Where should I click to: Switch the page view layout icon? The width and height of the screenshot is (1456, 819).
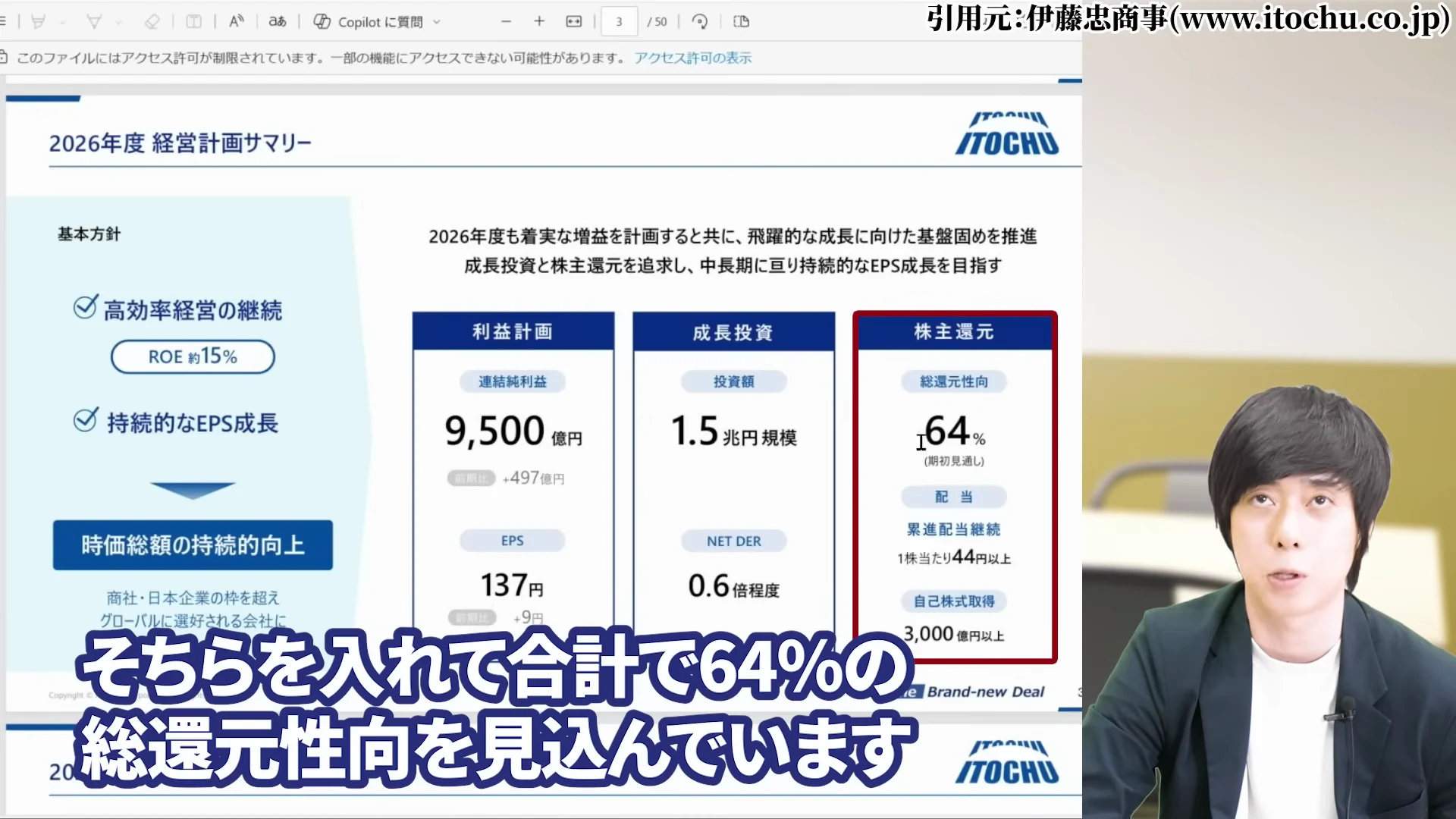coord(742,21)
